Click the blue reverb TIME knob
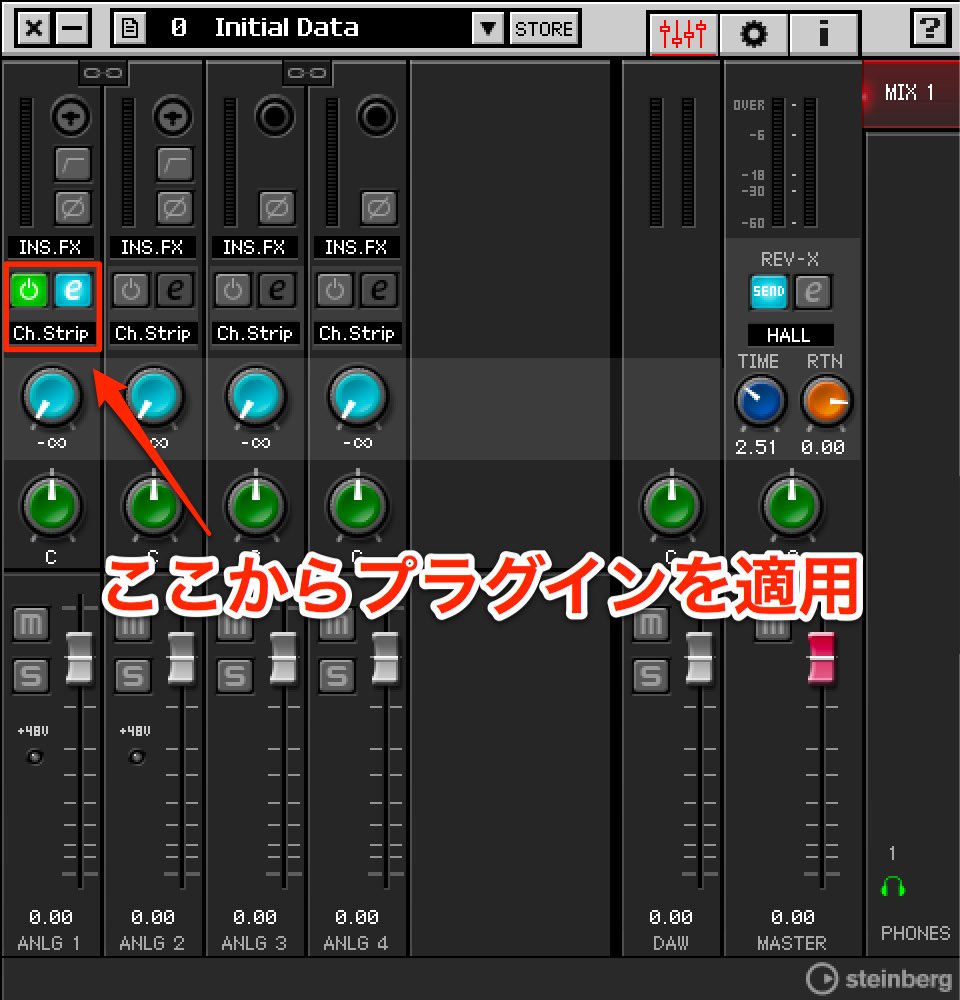 pos(760,401)
